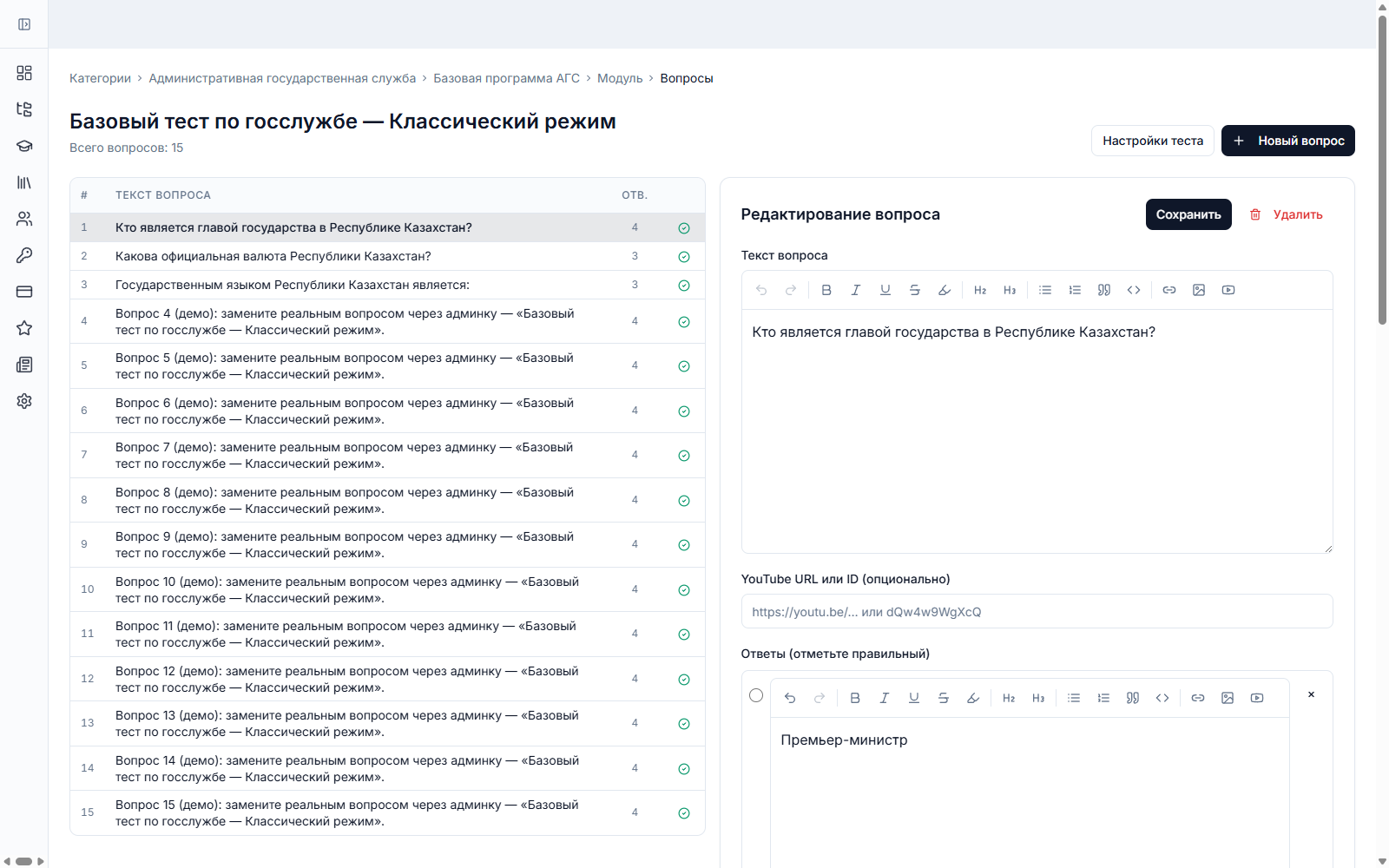Open the library books icon in sidebar
Screen dimensions: 1389x868
pos(24,182)
